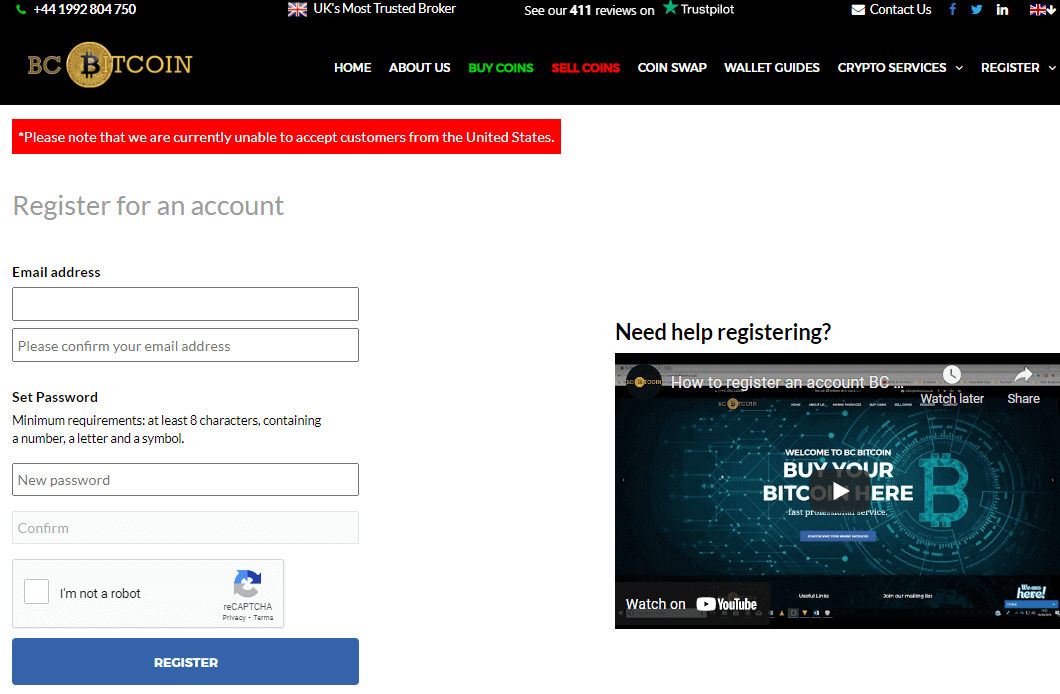Click the Minimum requirements password text
This screenshot has height=694, width=1060.
166,429
